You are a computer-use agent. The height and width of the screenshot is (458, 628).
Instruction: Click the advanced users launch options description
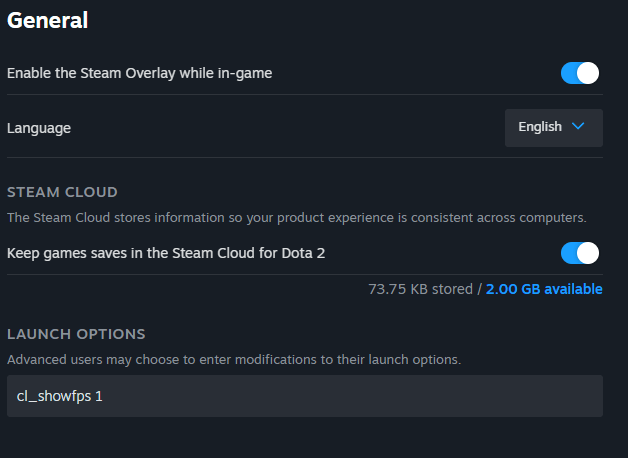[234, 359]
